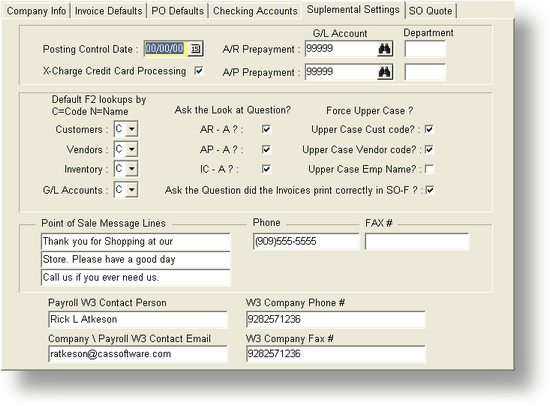Click W3 Company Fax # field
This screenshot has height=406, width=550.
click(336, 354)
